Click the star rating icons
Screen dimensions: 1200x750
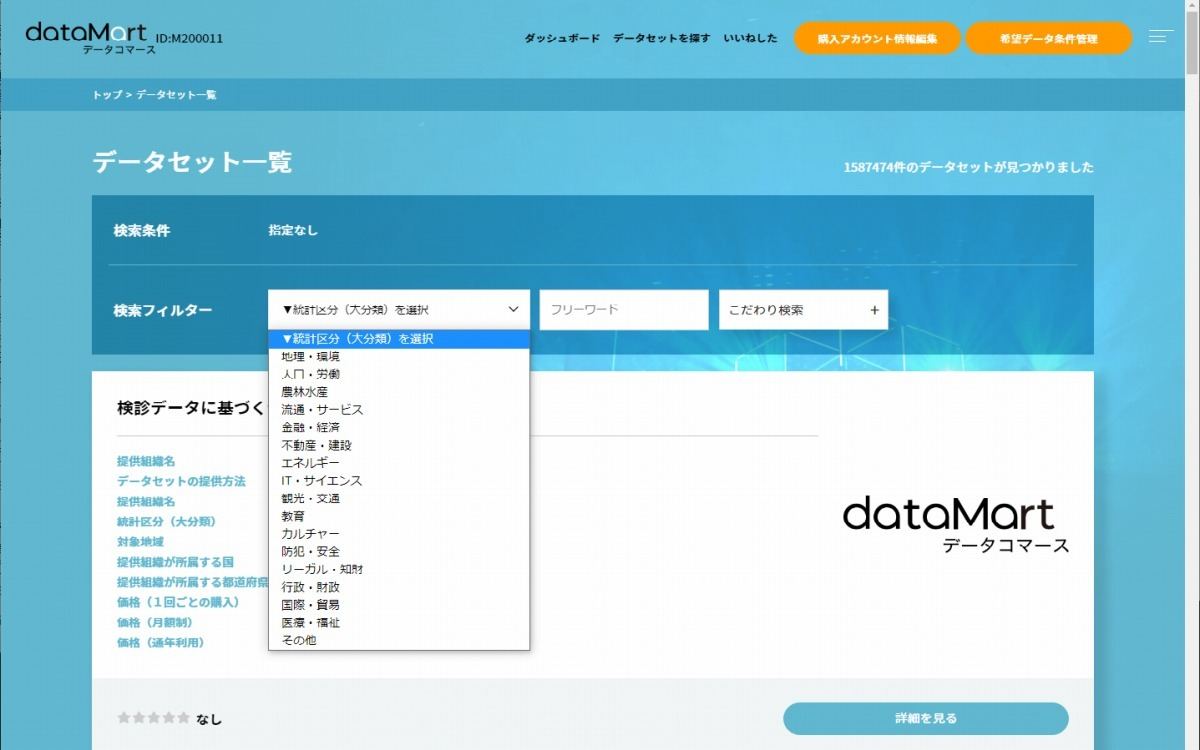(153, 718)
